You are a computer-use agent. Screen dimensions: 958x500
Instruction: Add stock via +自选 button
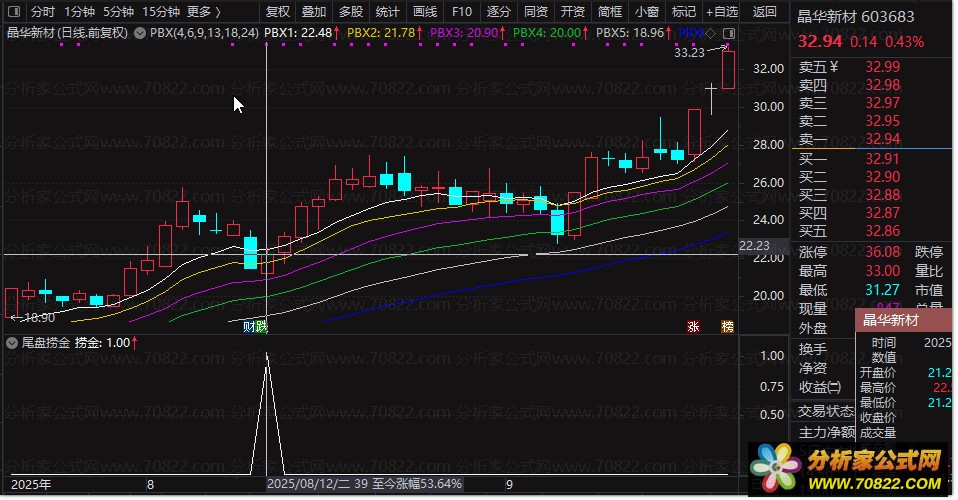tap(720, 12)
